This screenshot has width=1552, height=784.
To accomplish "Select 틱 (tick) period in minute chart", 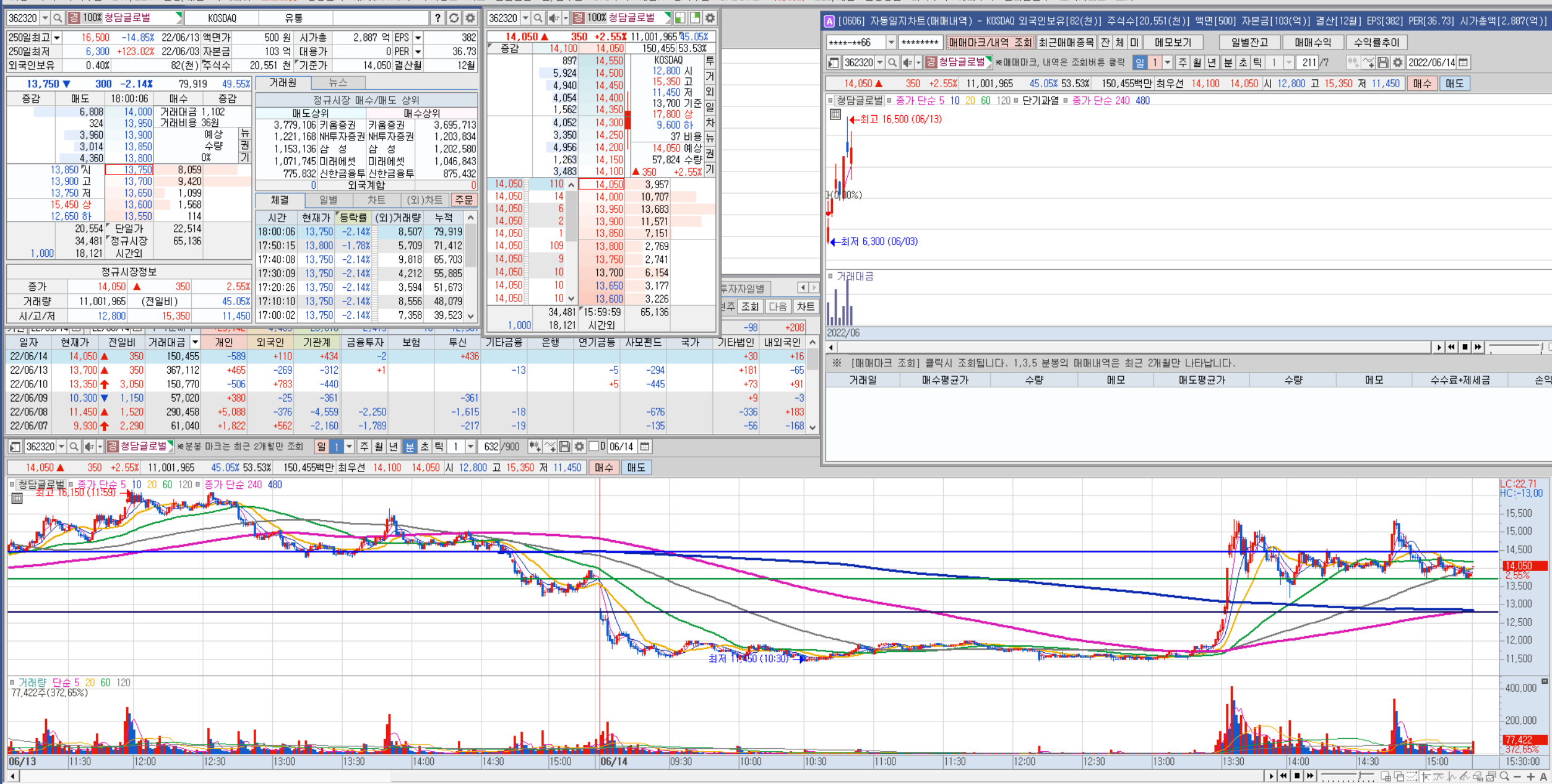I will pos(439,447).
